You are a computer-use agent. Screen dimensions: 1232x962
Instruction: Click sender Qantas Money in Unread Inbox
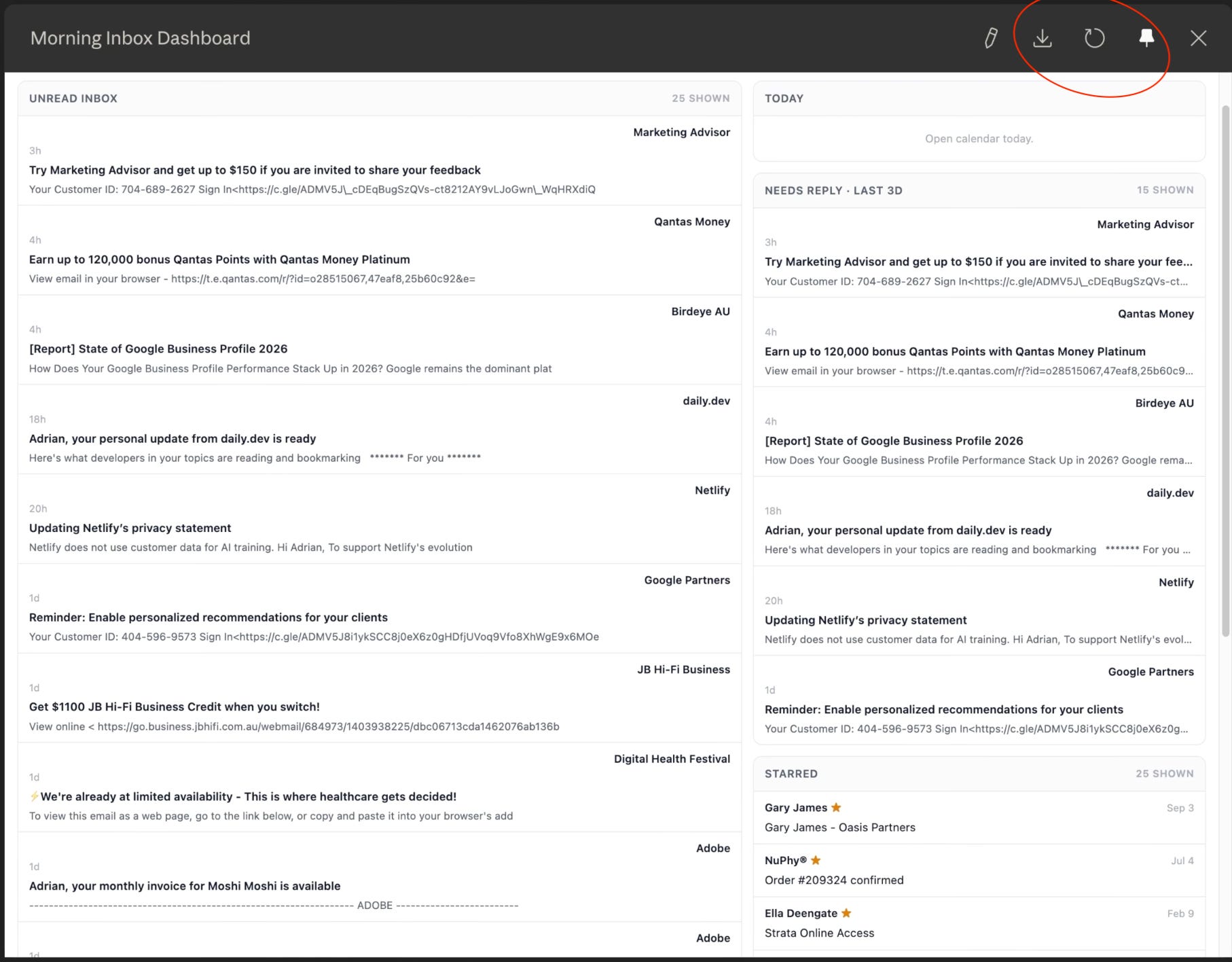coord(692,222)
